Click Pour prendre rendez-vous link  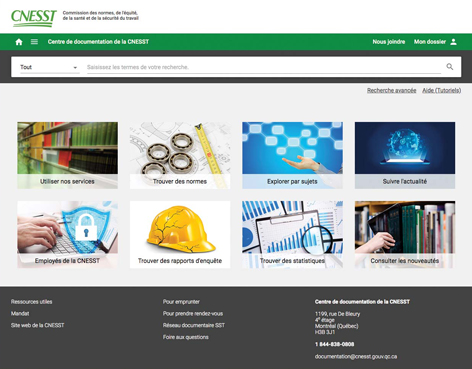coord(193,314)
